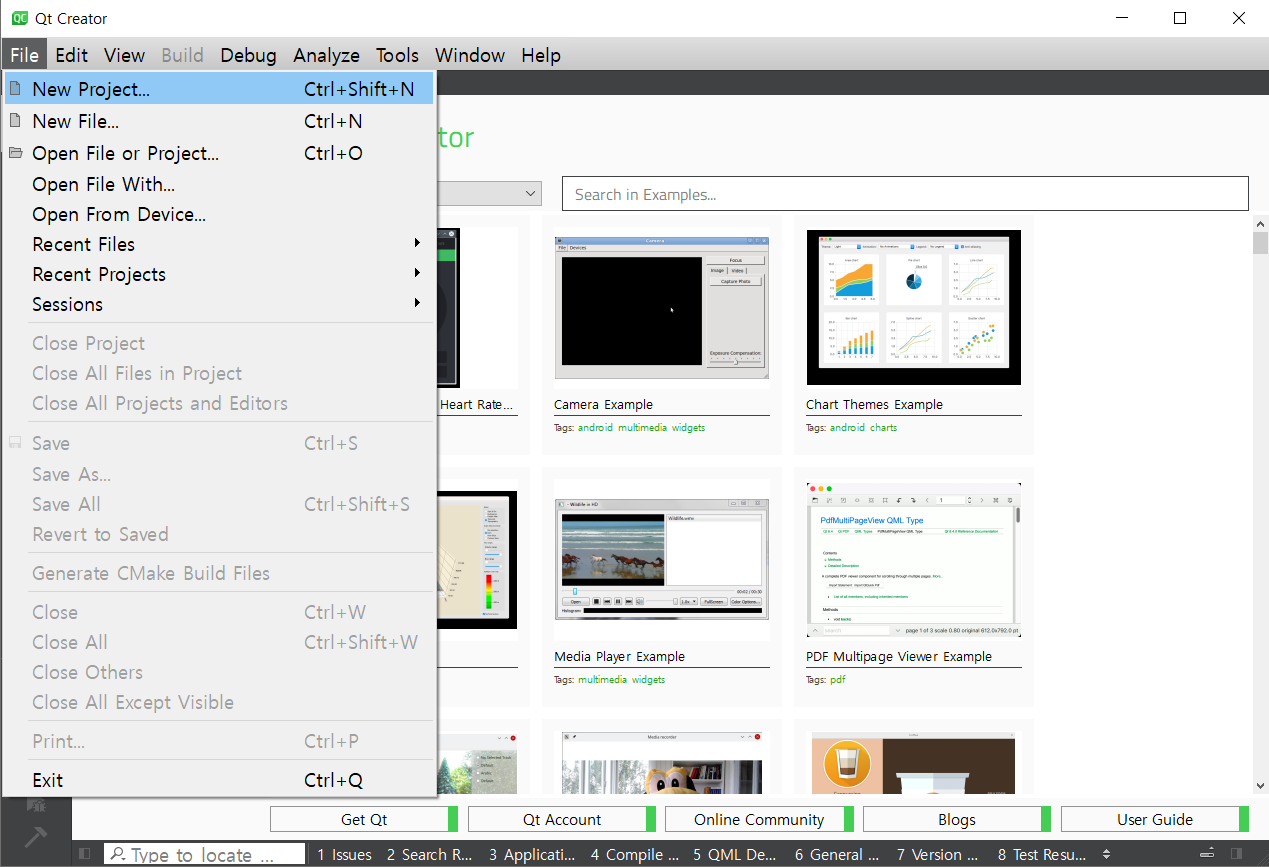1269x867 pixels.
Task: Click the New Project document icon
Action: point(14,89)
